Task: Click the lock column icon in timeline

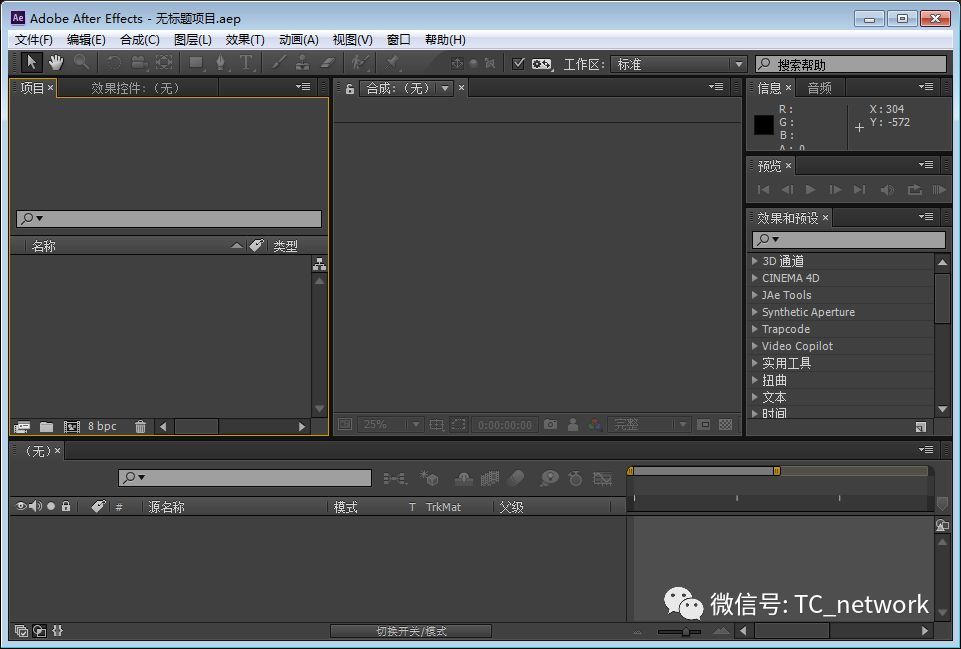Action: 66,507
